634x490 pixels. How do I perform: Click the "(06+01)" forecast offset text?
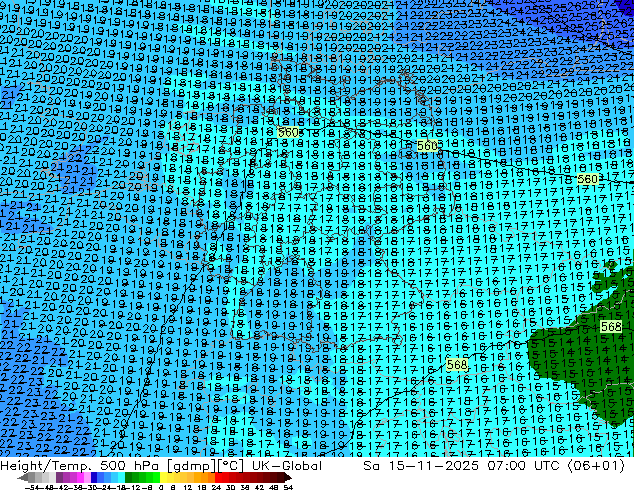click(596, 466)
